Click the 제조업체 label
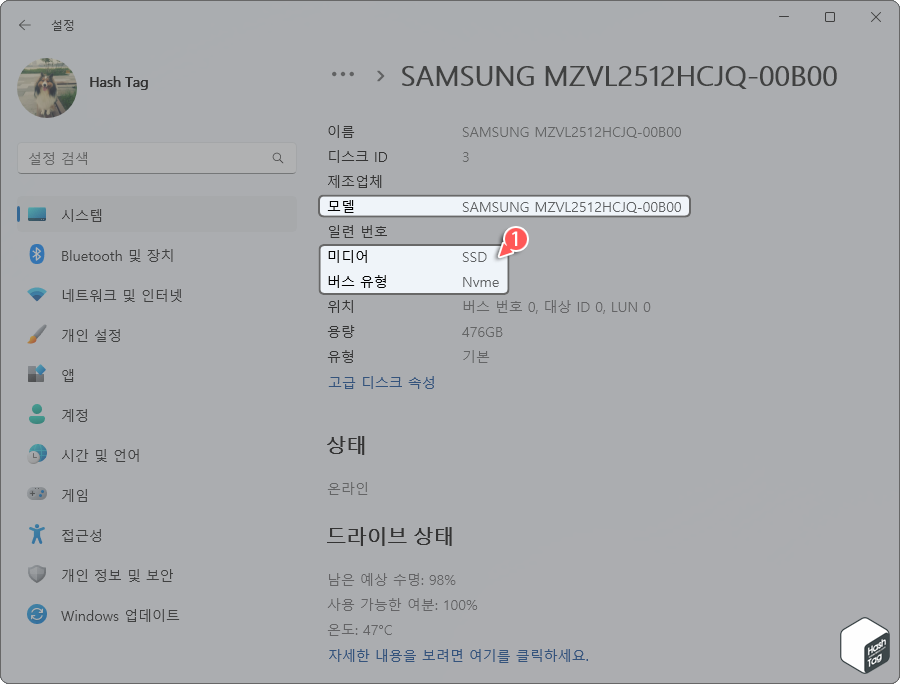 (355, 181)
